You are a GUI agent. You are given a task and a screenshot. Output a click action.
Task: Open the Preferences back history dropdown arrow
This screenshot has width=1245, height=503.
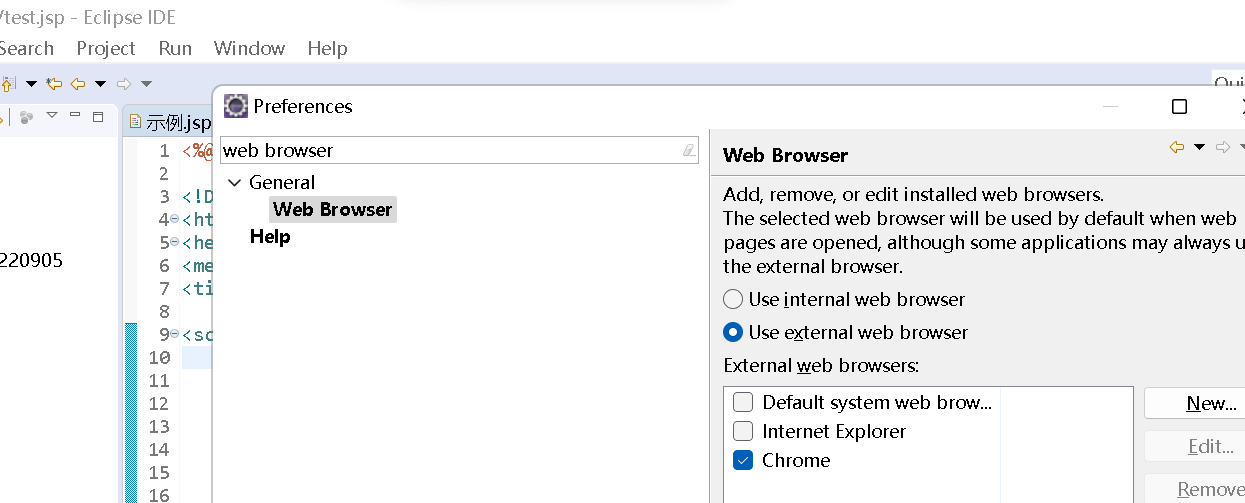[x=1200, y=147]
